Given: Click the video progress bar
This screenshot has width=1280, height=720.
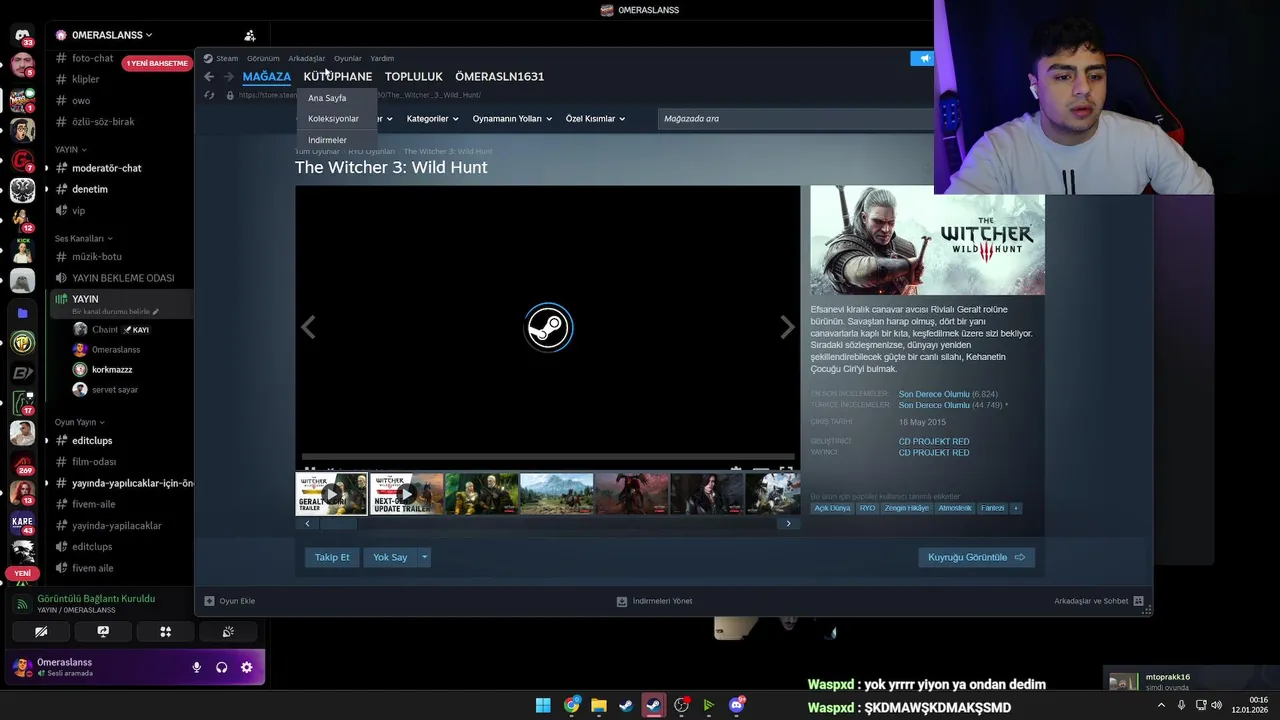Looking at the screenshot, I should pyautogui.click(x=547, y=457).
